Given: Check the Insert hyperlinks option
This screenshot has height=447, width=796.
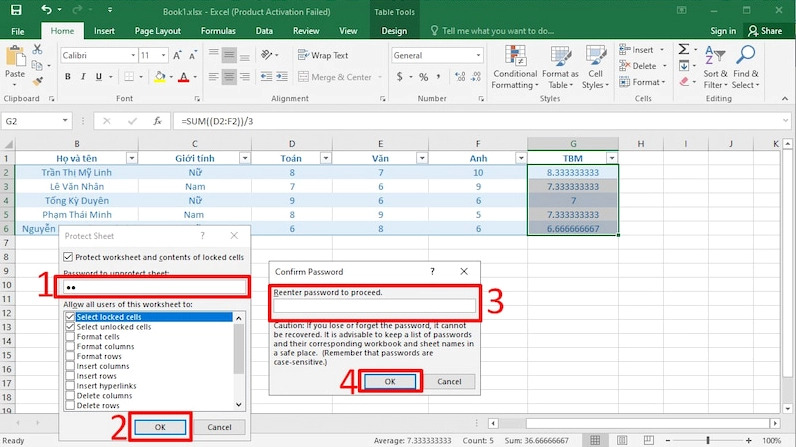Looking at the screenshot, I should [70, 386].
